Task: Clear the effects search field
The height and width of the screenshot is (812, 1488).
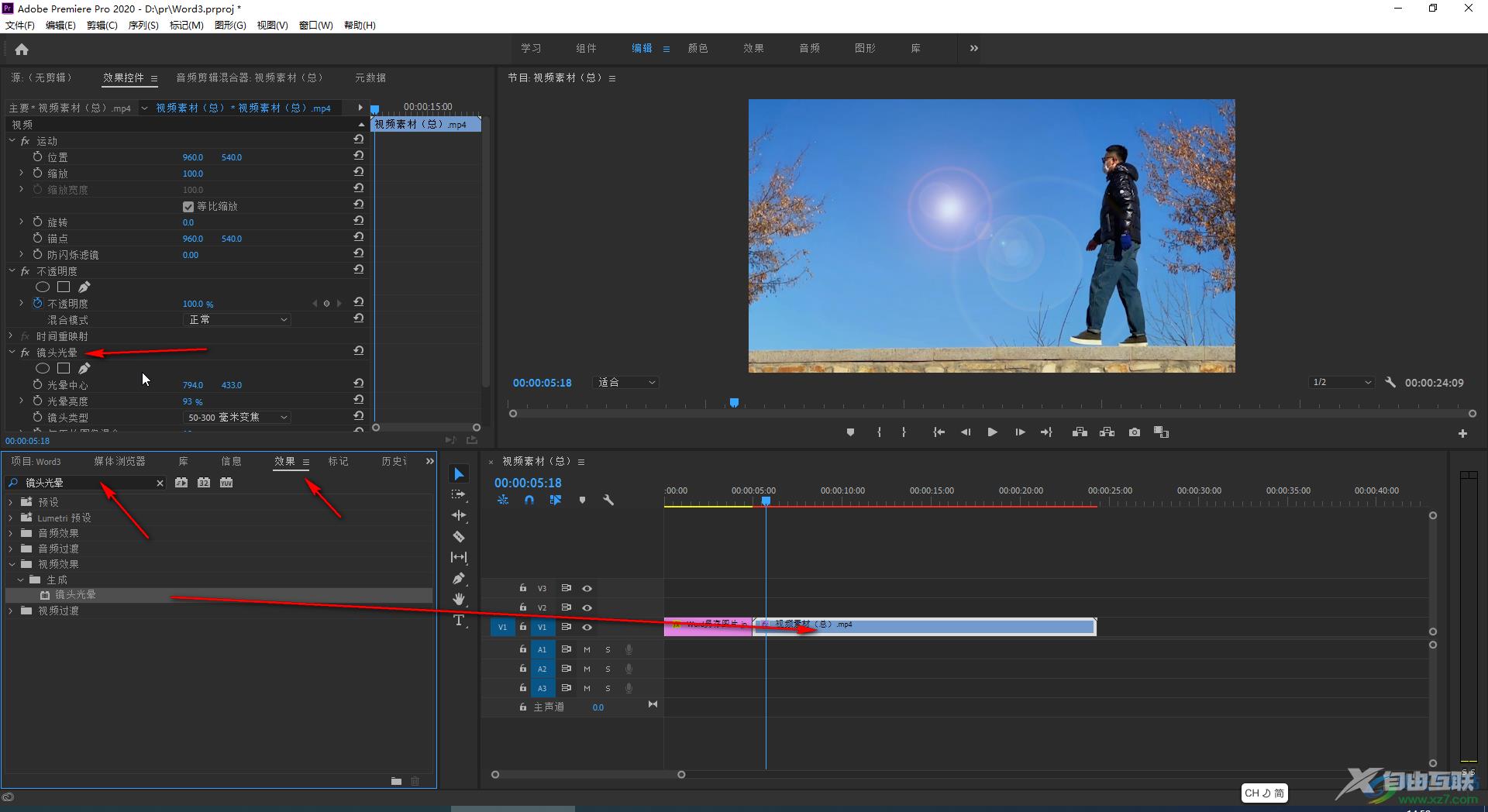Action: point(160,483)
